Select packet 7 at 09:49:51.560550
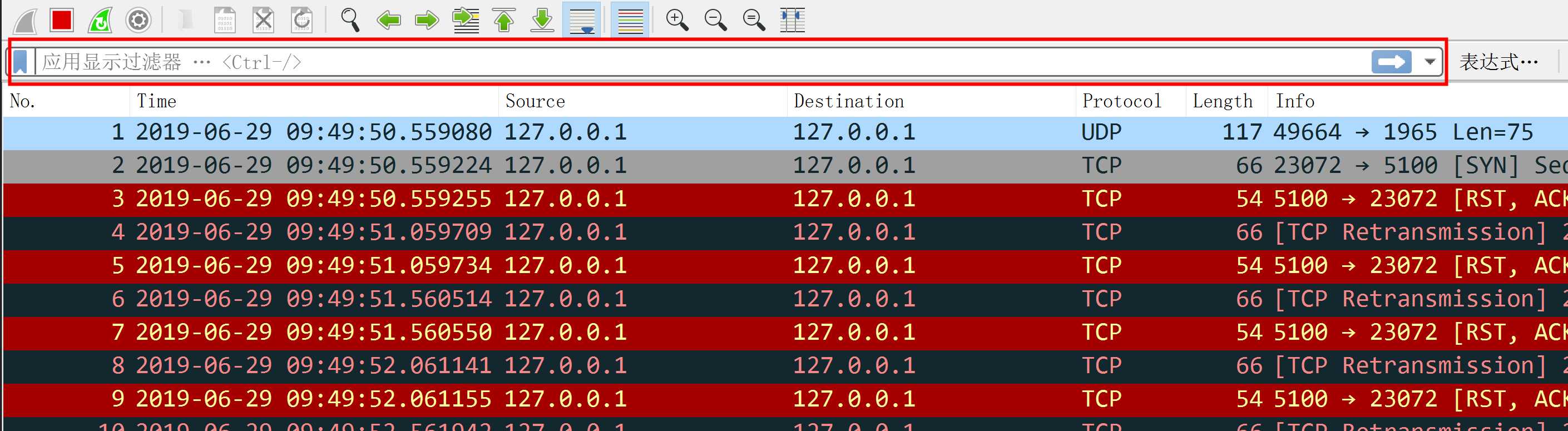Screen dimensions: 1568x431 785,333
